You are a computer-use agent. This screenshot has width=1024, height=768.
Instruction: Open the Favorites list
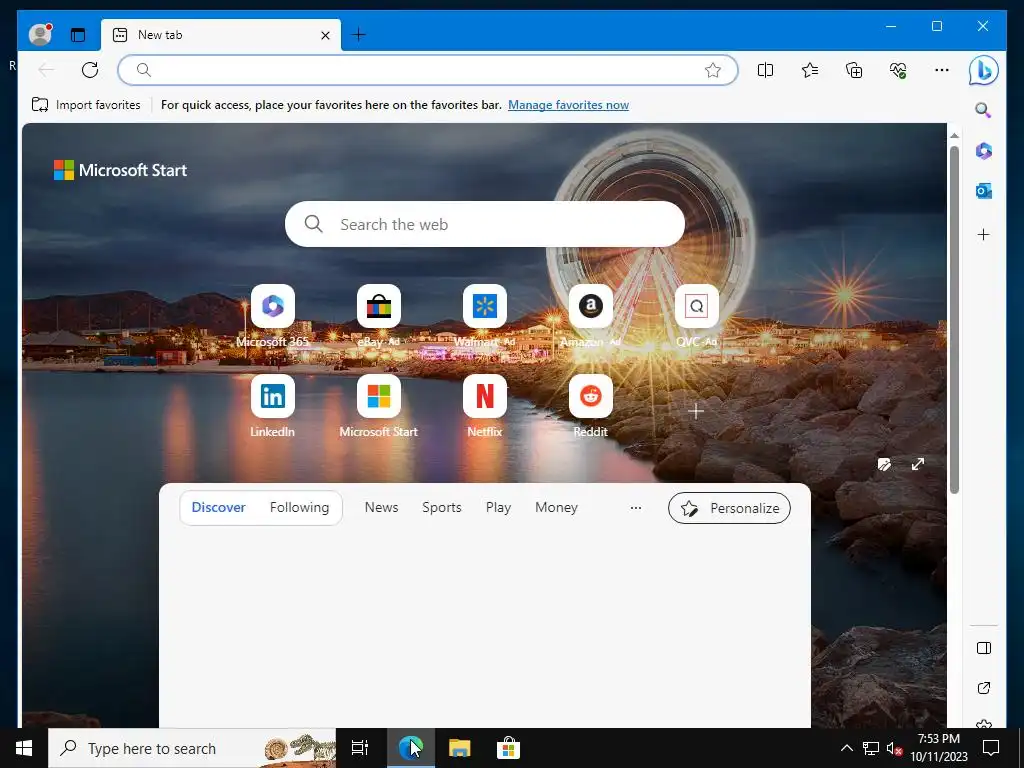pyautogui.click(x=810, y=70)
